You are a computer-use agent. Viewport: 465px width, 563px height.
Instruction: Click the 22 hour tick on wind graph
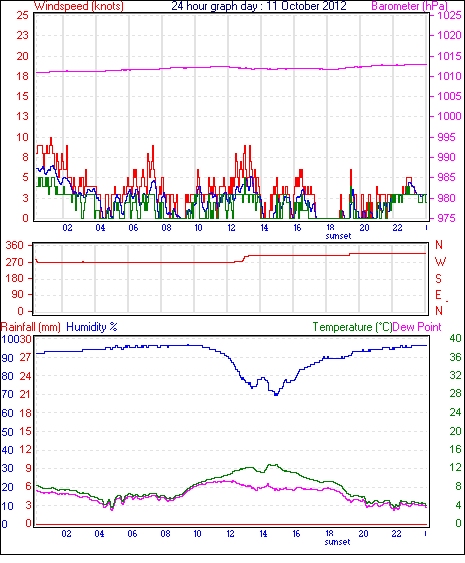click(397, 228)
